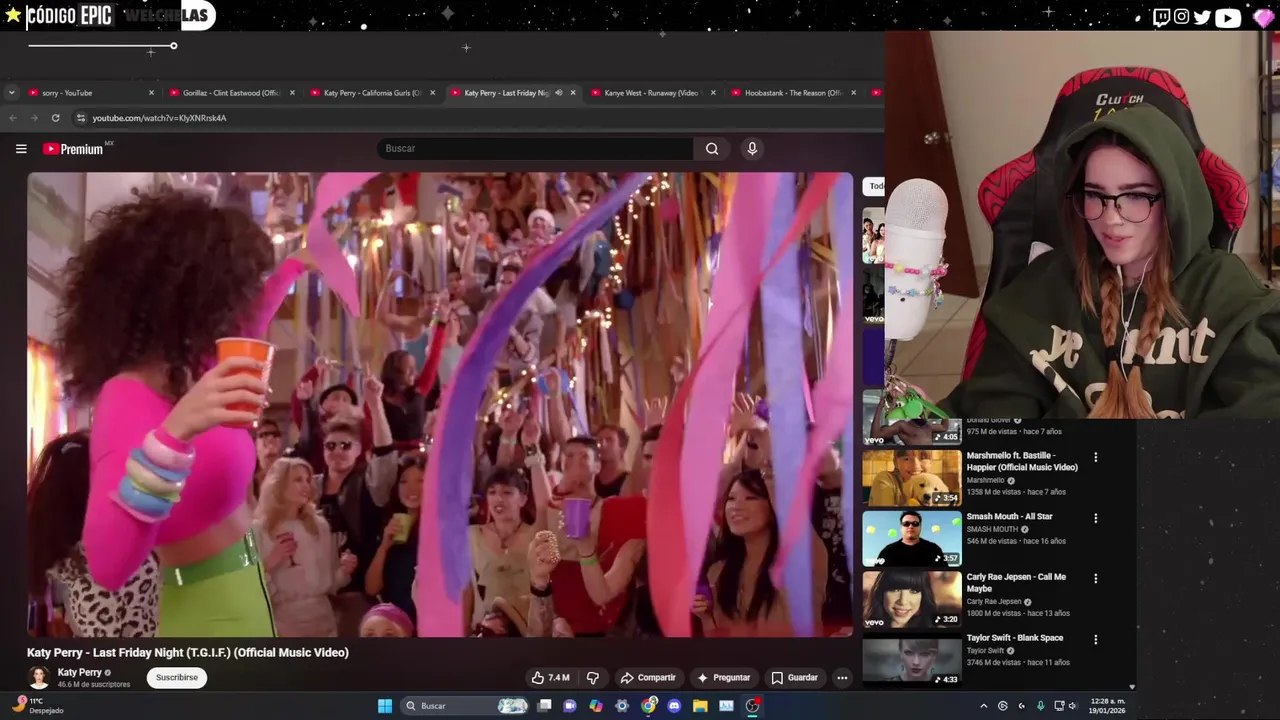
Task: Click the Windows taskbar Buscar search box
Action: point(465,706)
